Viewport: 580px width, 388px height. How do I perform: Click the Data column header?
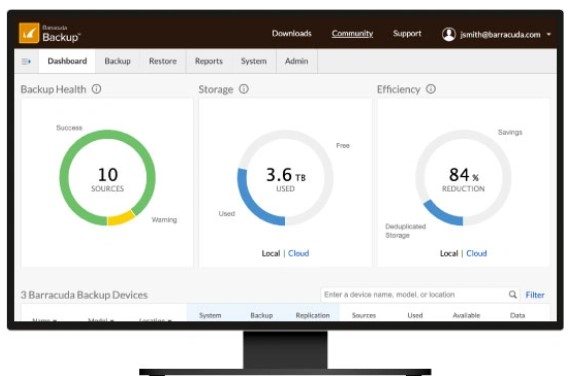[517, 316]
